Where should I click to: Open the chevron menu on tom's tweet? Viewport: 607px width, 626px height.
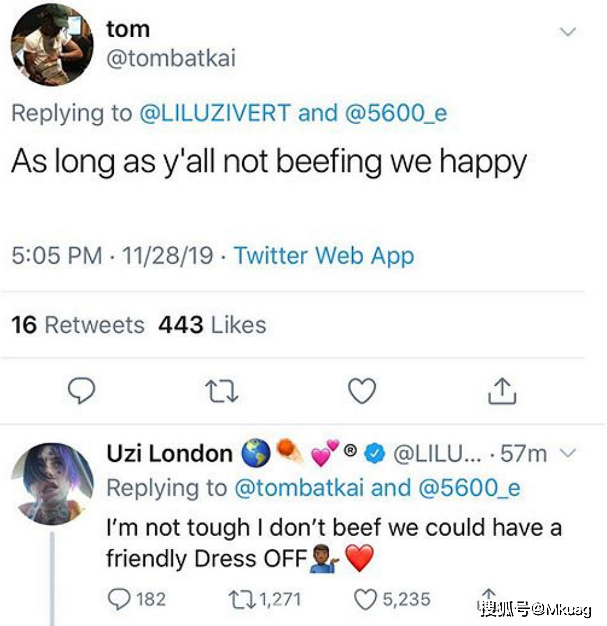pos(567,34)
